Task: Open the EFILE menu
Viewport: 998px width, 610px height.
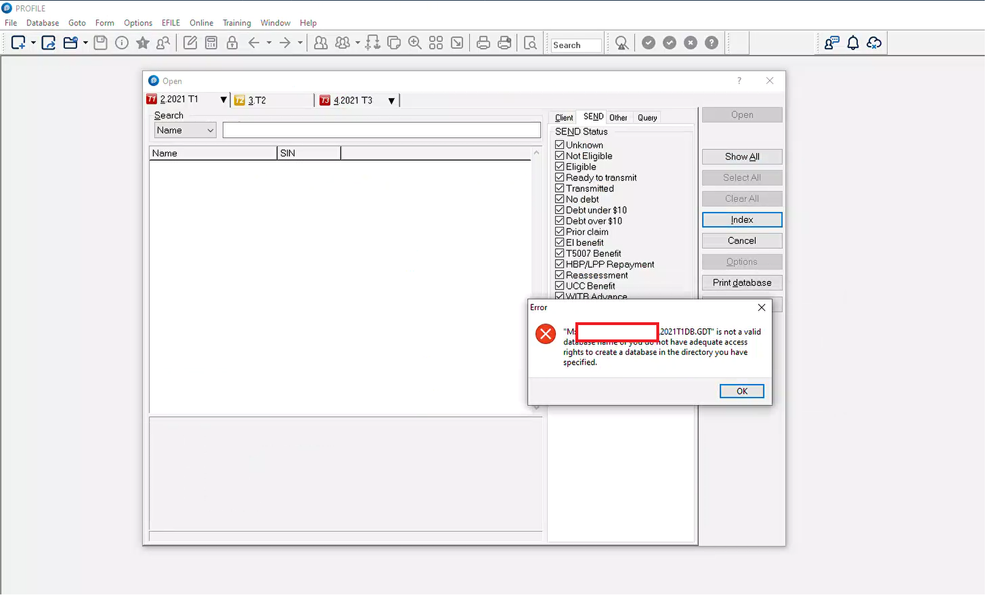Action: (171, 22)
